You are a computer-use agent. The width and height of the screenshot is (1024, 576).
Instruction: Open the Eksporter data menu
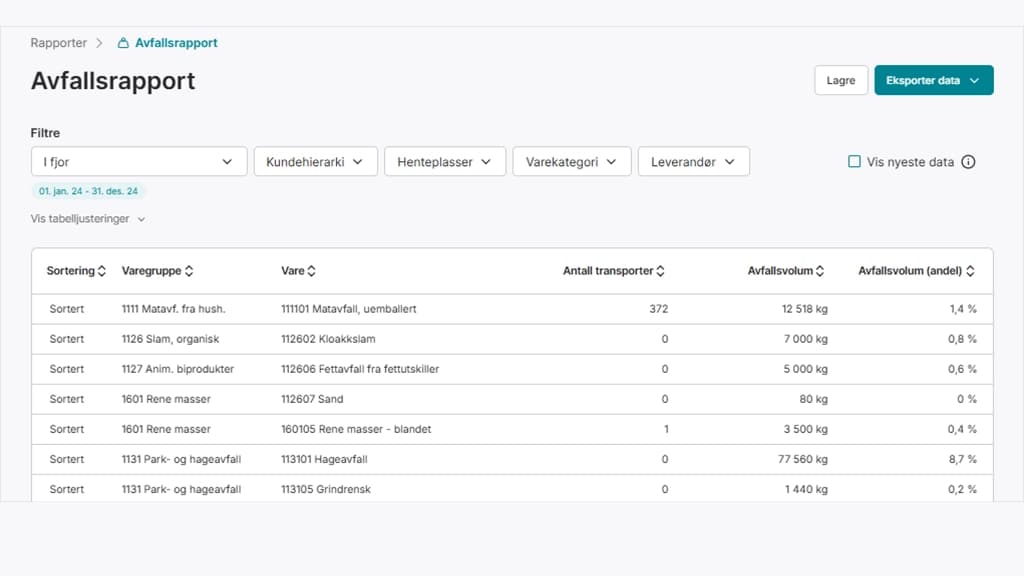[x=933, y=80]
